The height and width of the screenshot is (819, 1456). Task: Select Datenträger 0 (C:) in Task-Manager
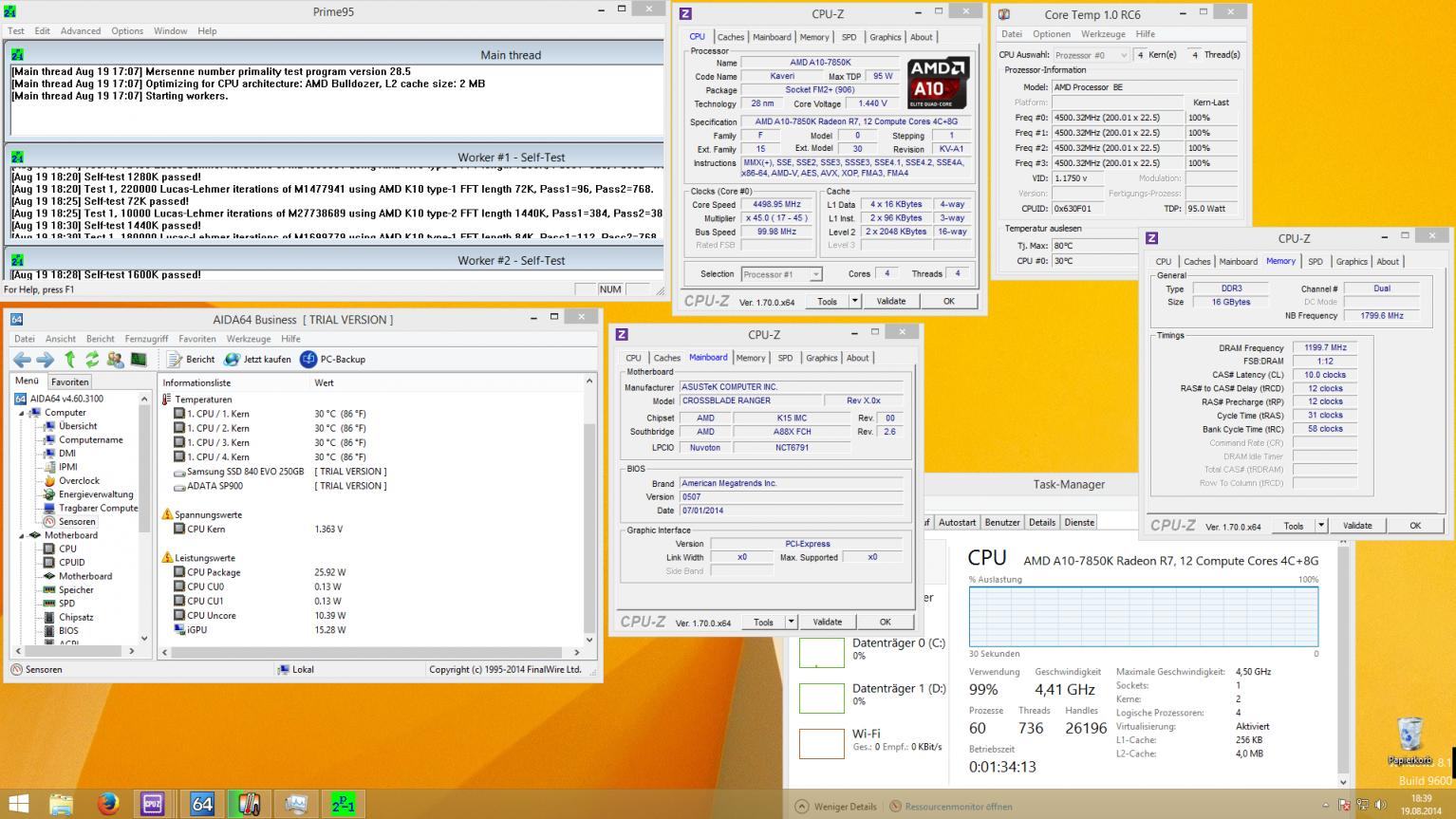pos(872,652)
